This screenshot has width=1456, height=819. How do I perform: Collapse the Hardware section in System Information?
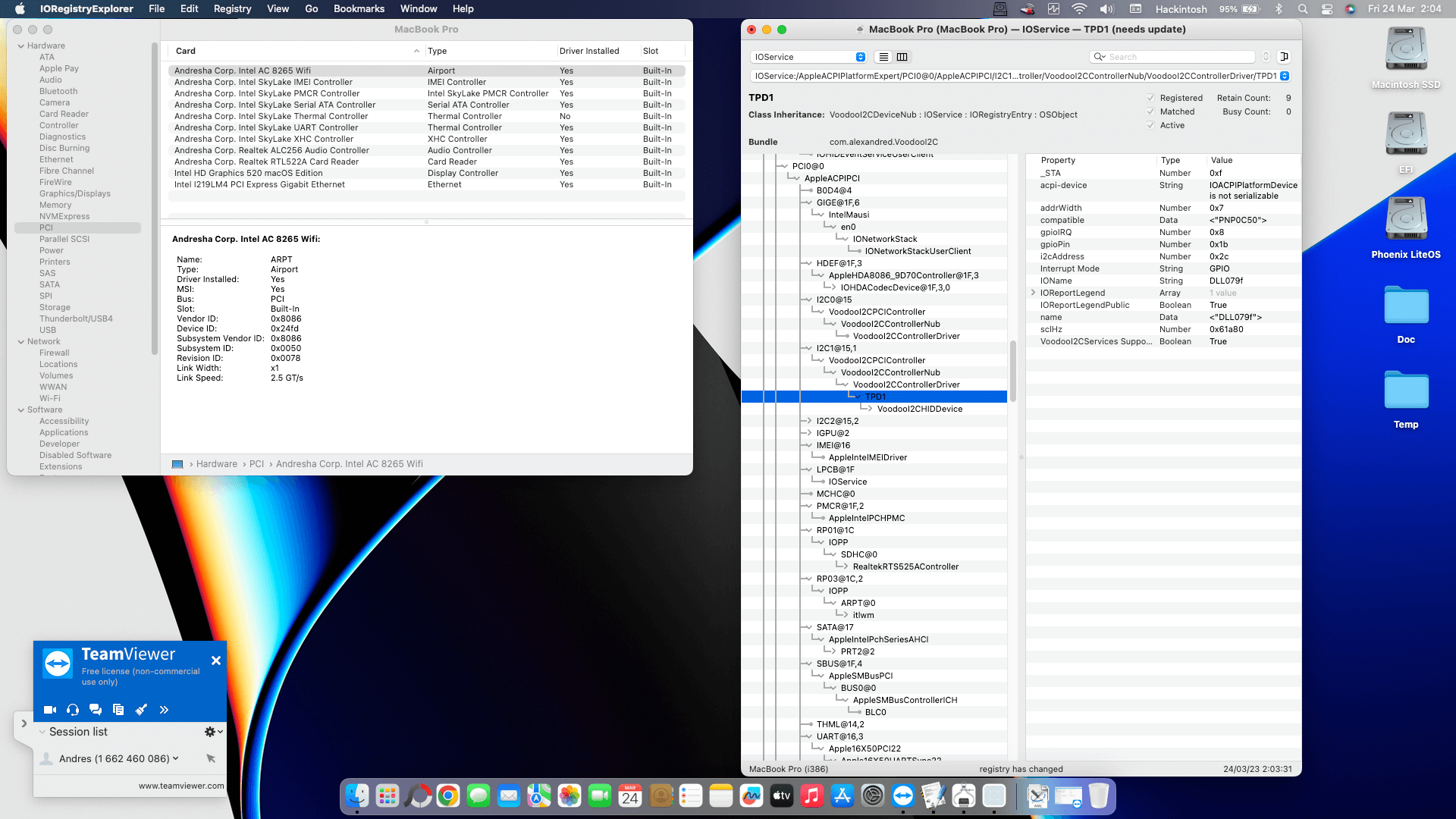click(21, 45)
